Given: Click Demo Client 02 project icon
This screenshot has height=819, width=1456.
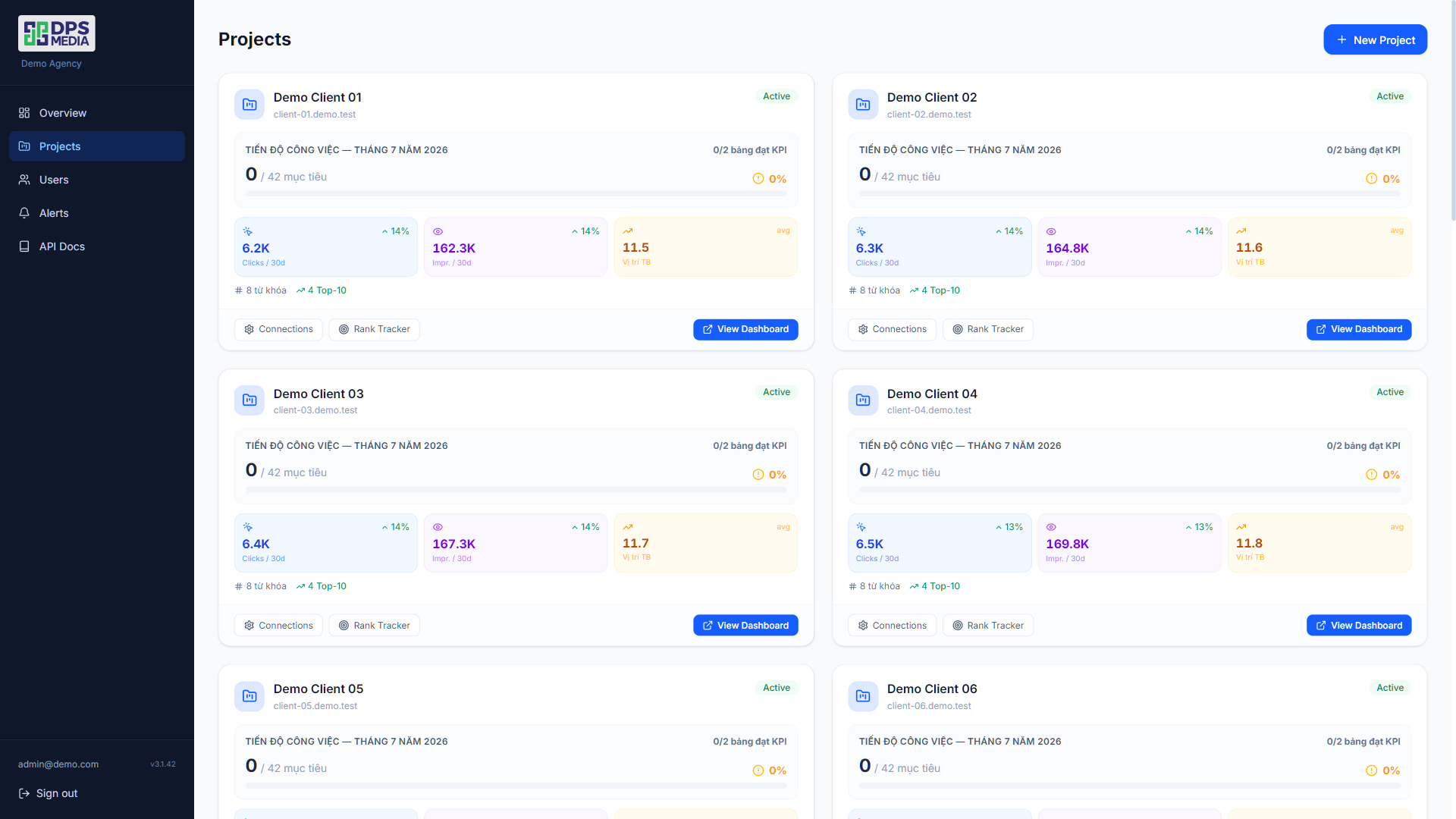Looking at the screenshot, I should 863,105.
